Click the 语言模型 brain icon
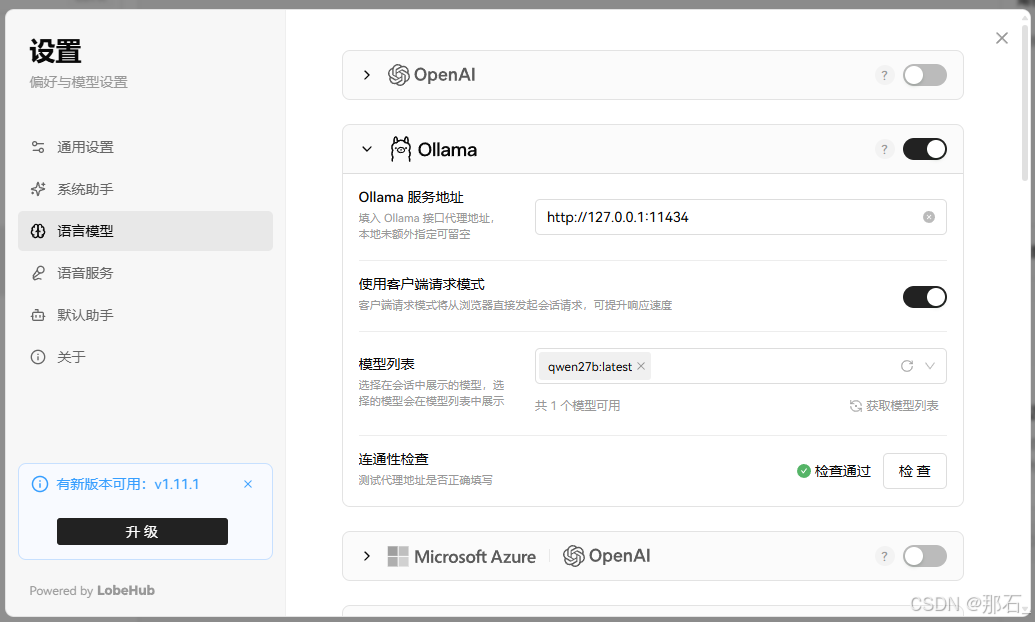Screen dimensions: 1035x622 38,231
